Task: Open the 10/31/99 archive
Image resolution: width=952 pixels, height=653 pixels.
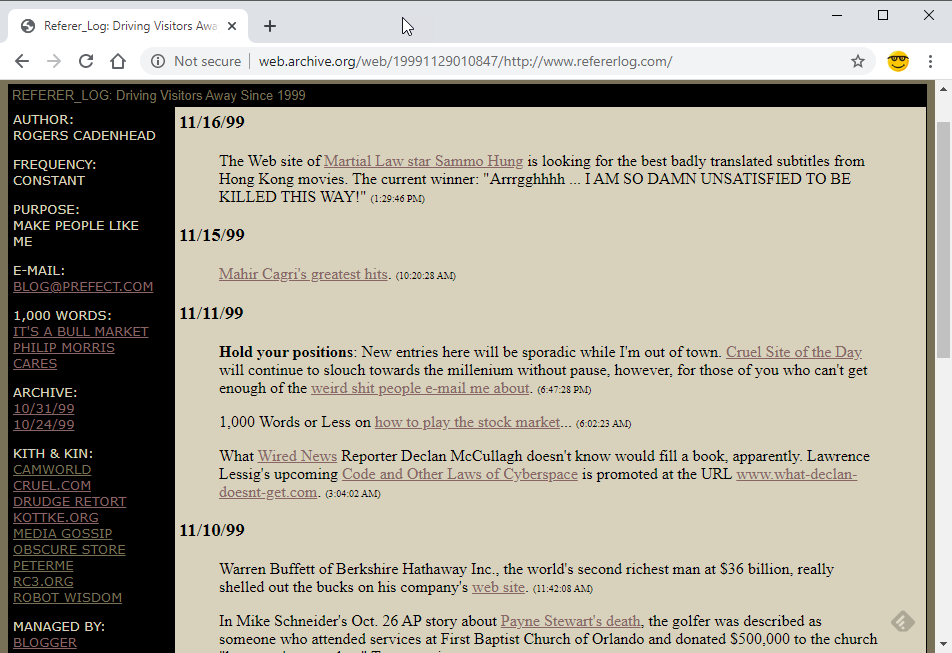Action: tap(44, 408)
